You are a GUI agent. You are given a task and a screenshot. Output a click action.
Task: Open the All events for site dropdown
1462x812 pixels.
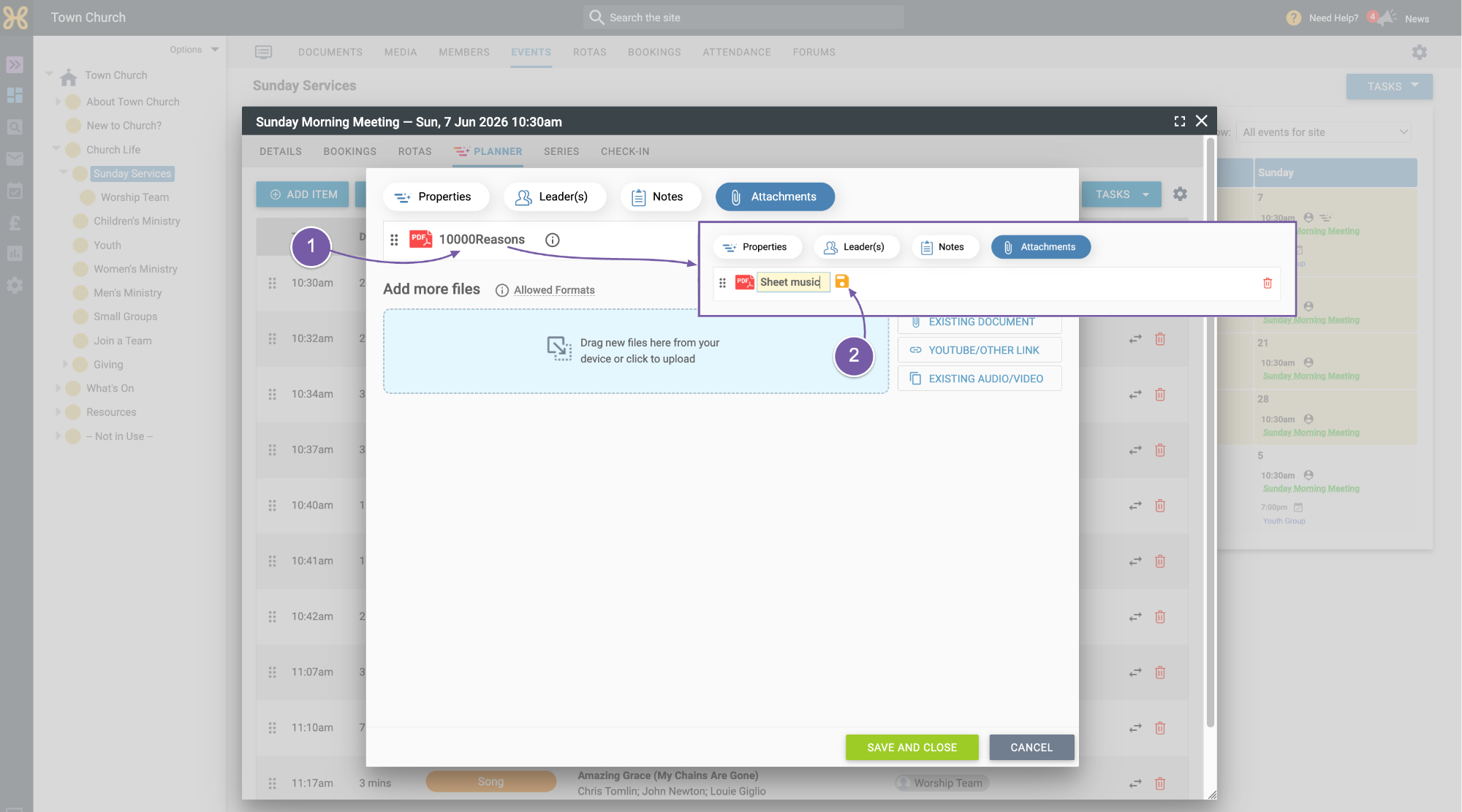(x=1324, y=132)
